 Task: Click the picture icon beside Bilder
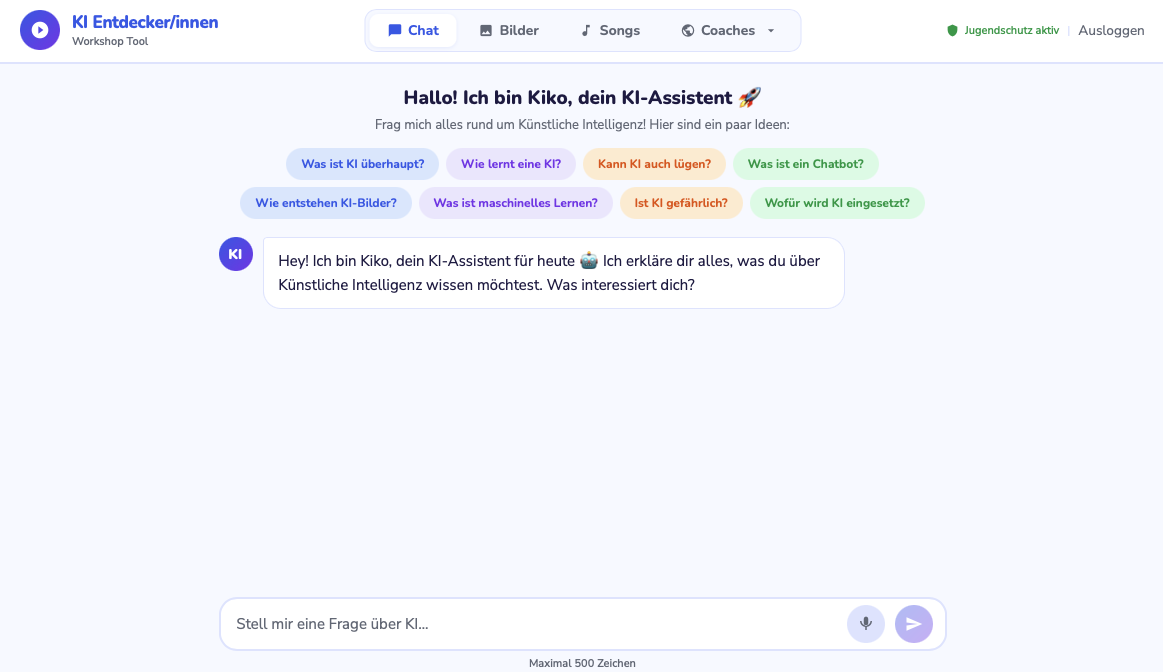[486, 30]
